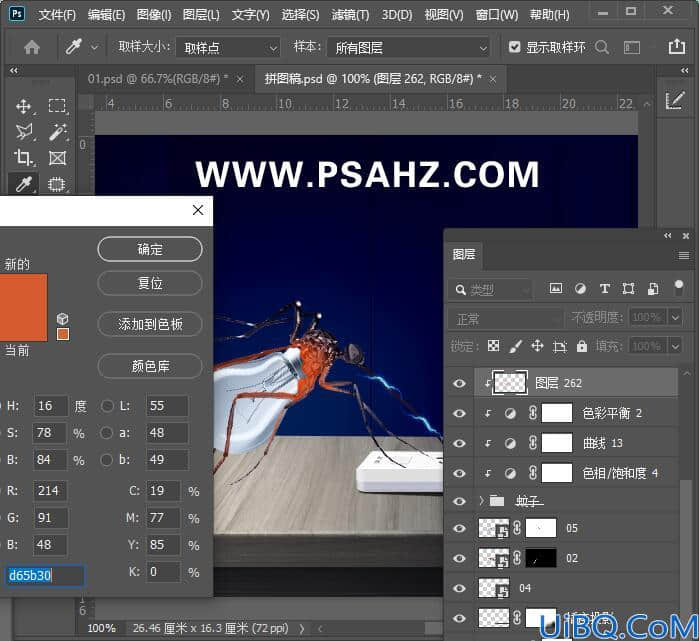Toggle the layer filter switch

(x=679, y=287)
